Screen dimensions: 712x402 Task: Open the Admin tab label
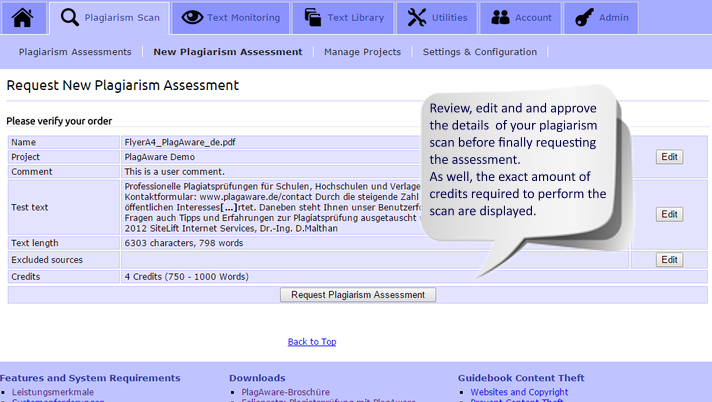(613, 18)
